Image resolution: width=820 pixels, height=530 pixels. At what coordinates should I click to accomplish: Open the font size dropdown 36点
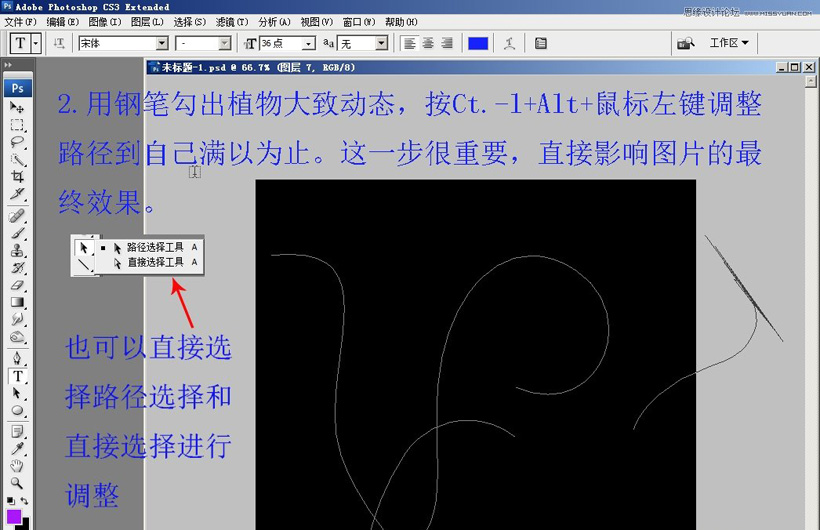[x=309, y=43]
